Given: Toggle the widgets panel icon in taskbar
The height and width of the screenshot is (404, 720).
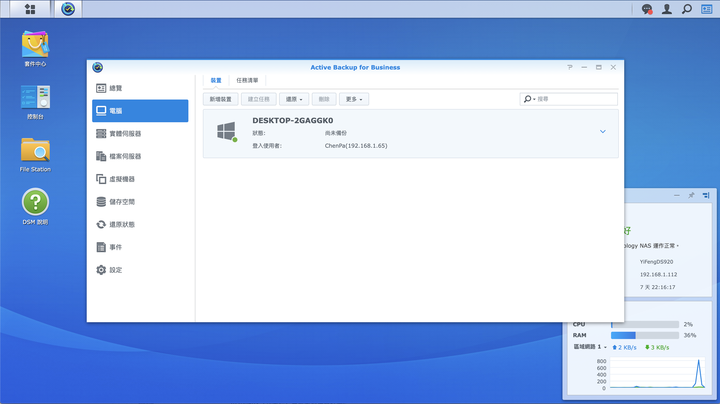Looking at the screenshot, I should click(706, 9).
